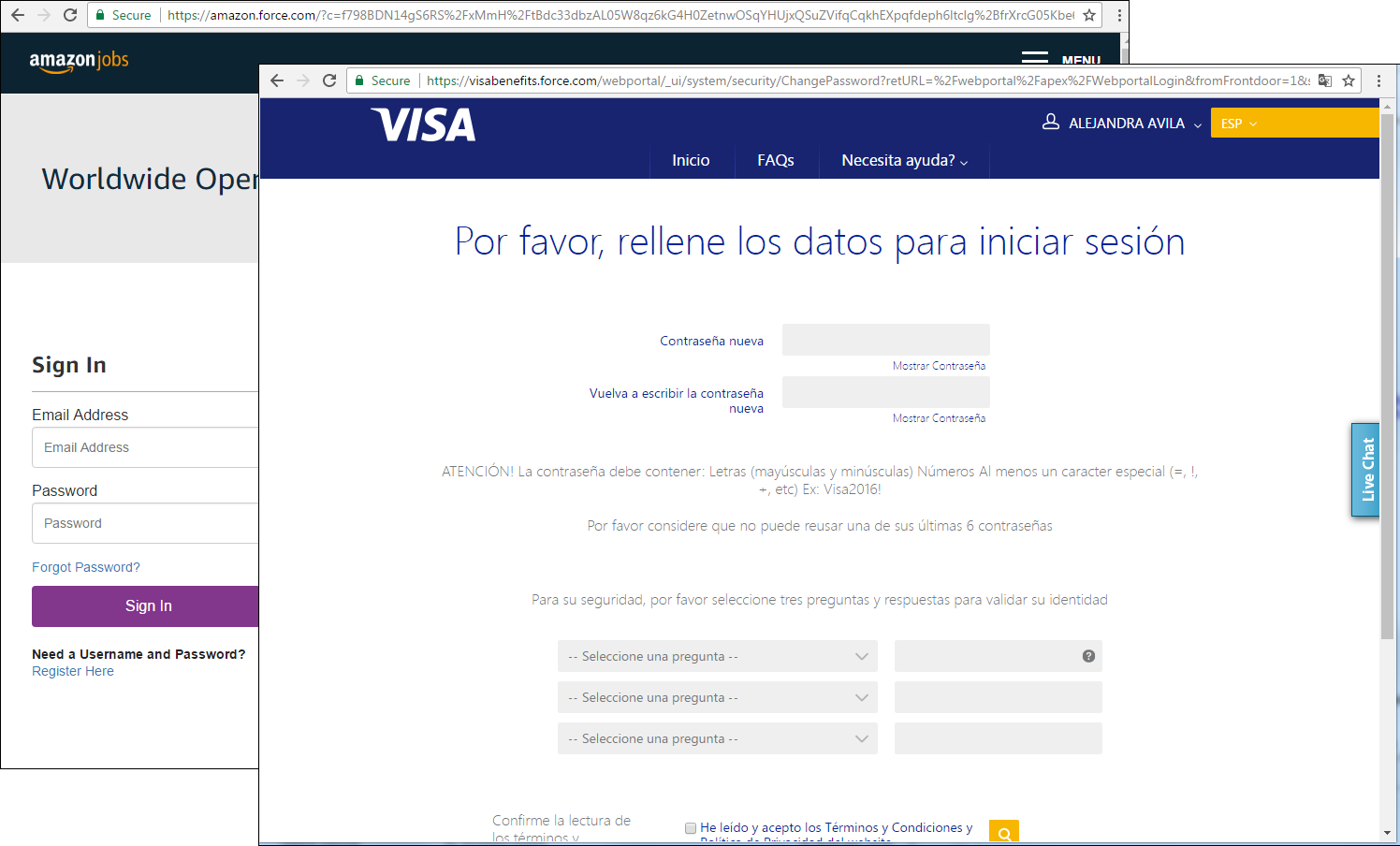Click the amazon jobs logo
Image resolution: width=1400 pixels, height=846 pixels.
79,62
